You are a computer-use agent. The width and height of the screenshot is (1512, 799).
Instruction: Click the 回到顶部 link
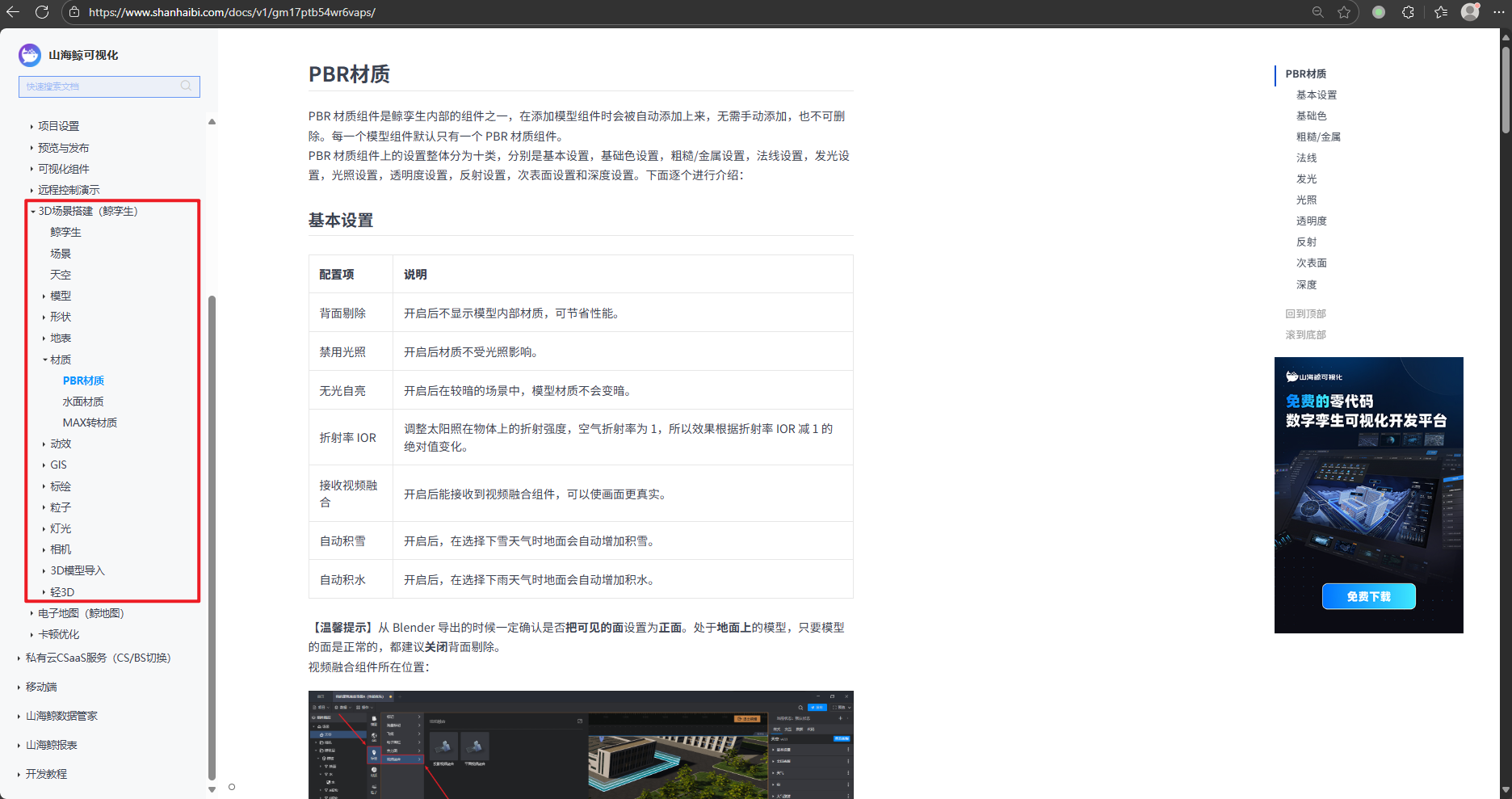pyautogui.click(x=1306, y=313)
